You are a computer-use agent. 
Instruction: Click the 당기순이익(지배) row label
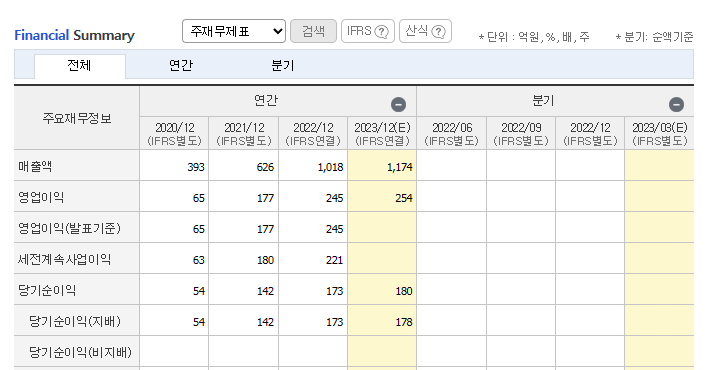pyautogui.click(x=75, y=321)
